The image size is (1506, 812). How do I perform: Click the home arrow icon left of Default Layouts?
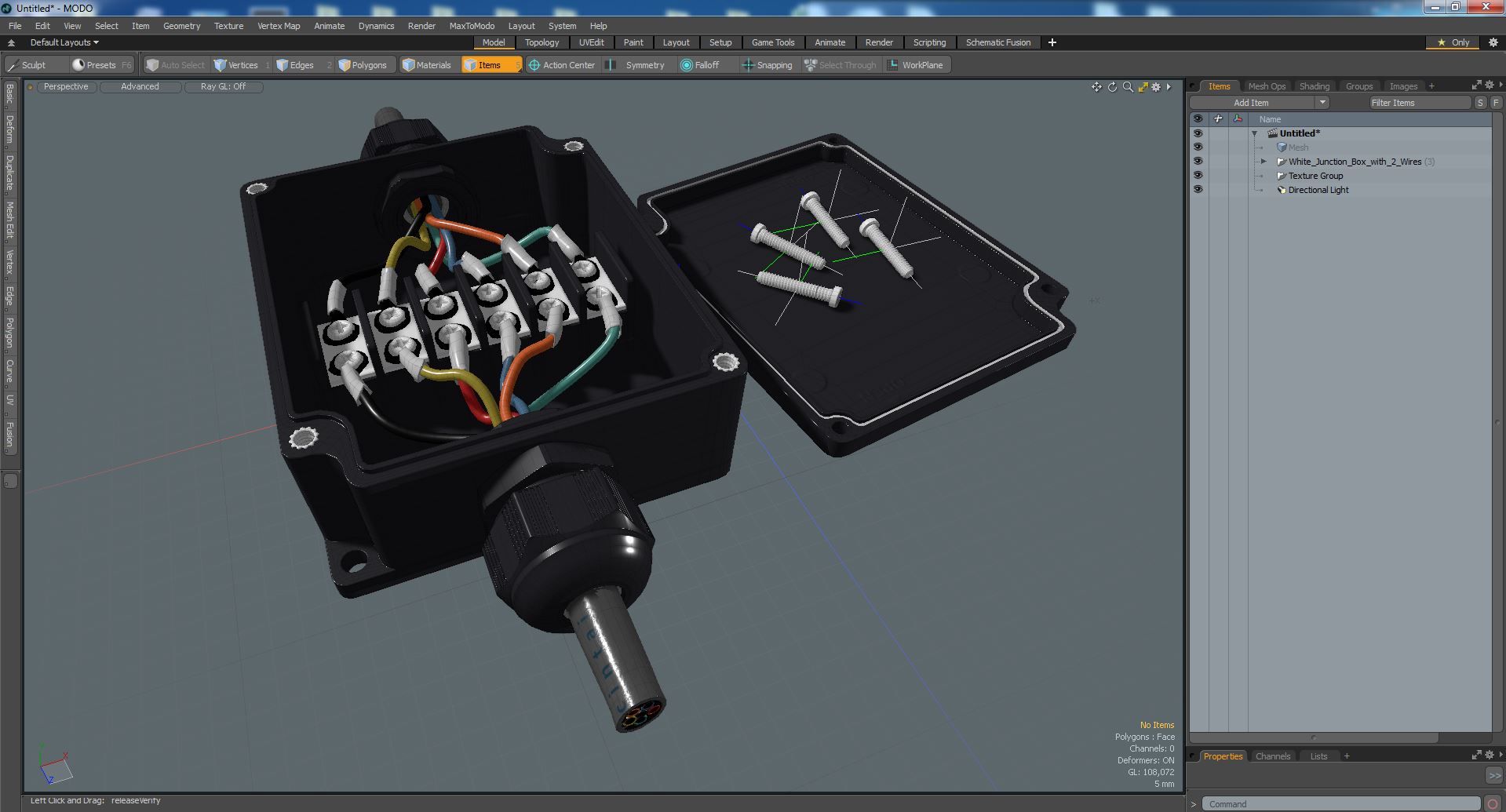[11, 42]
